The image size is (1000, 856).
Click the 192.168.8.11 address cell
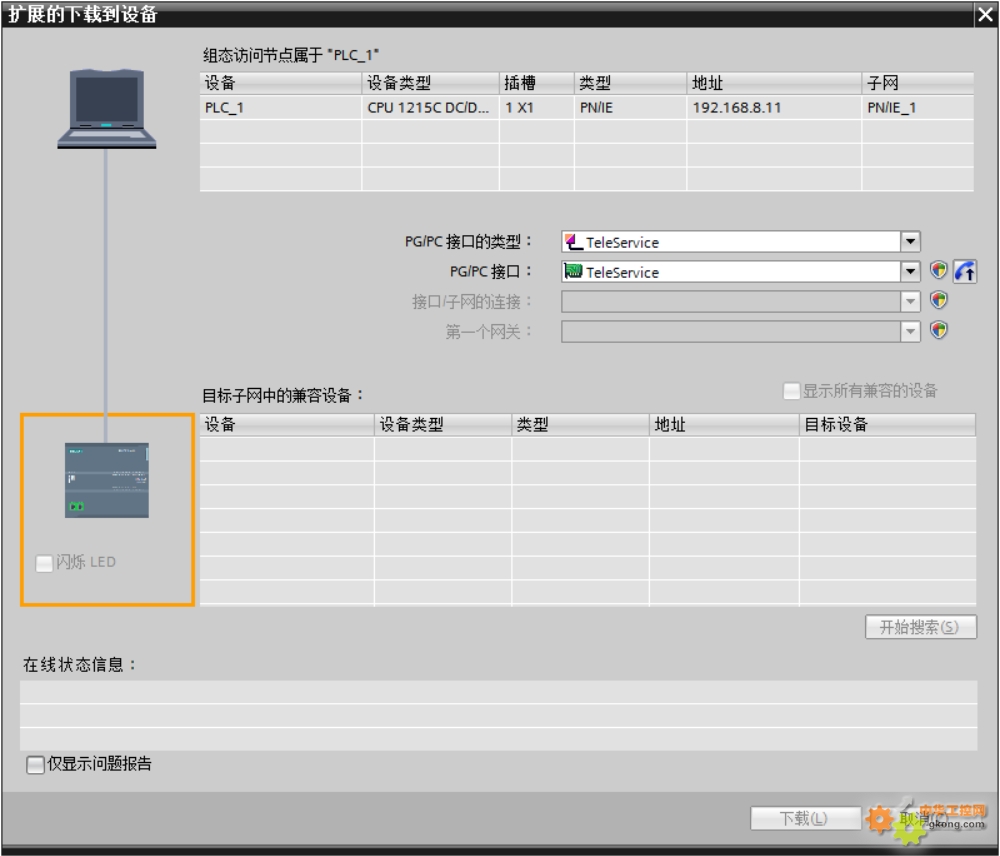pyautogui.click(x=774, y=108)
